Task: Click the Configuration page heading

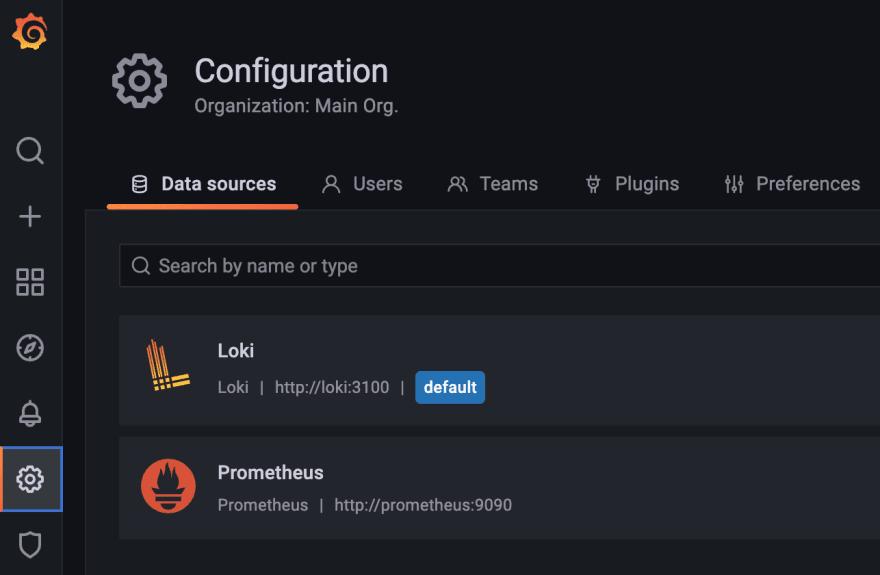Action: pyautogui.click(x=291, y=71)
